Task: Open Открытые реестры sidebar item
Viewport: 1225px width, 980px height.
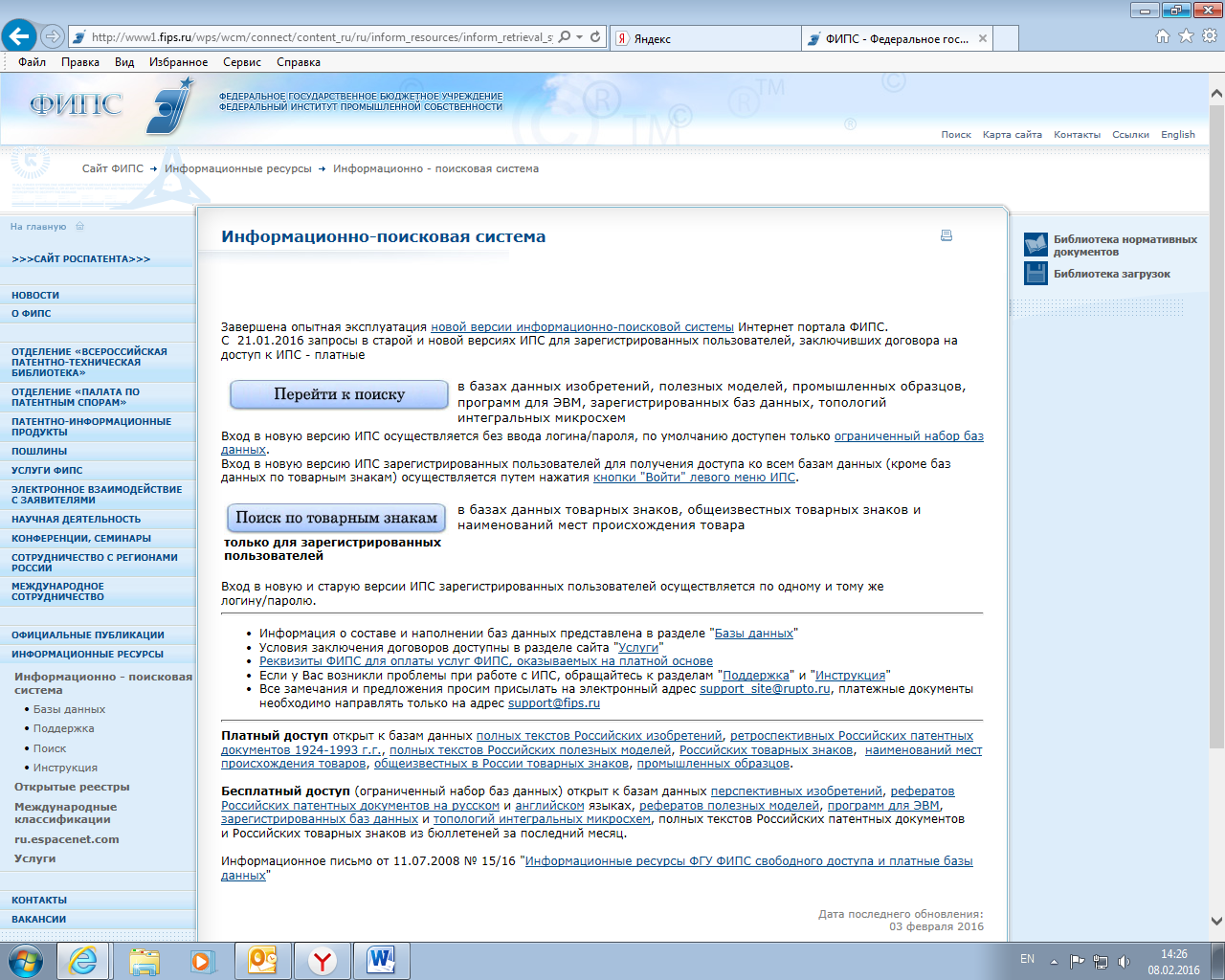Action: click(x=72, y=788)
